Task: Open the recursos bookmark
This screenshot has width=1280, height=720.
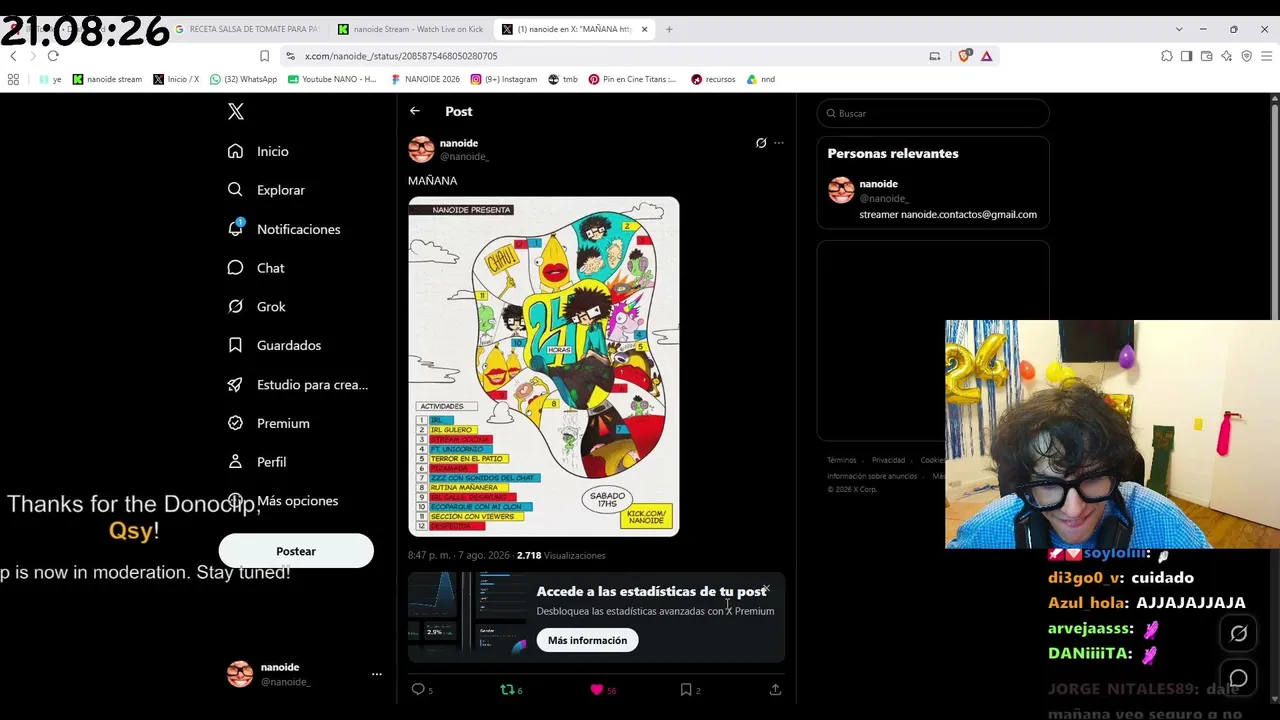Action: 713,79
